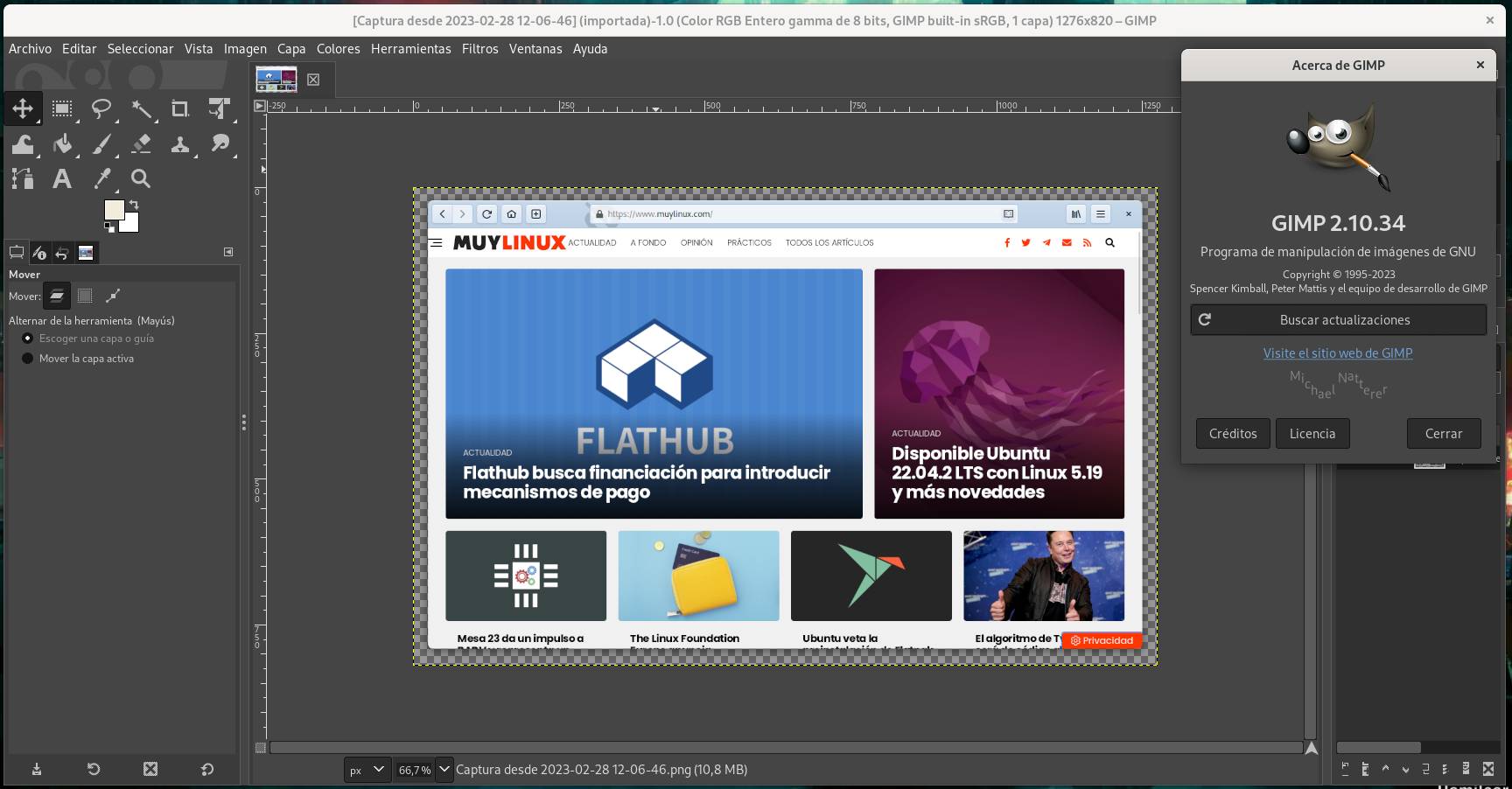Viewport: 1512px width, 789px height.
Task: Open the px unit dropdown
Action: click(x=367, y=770)
